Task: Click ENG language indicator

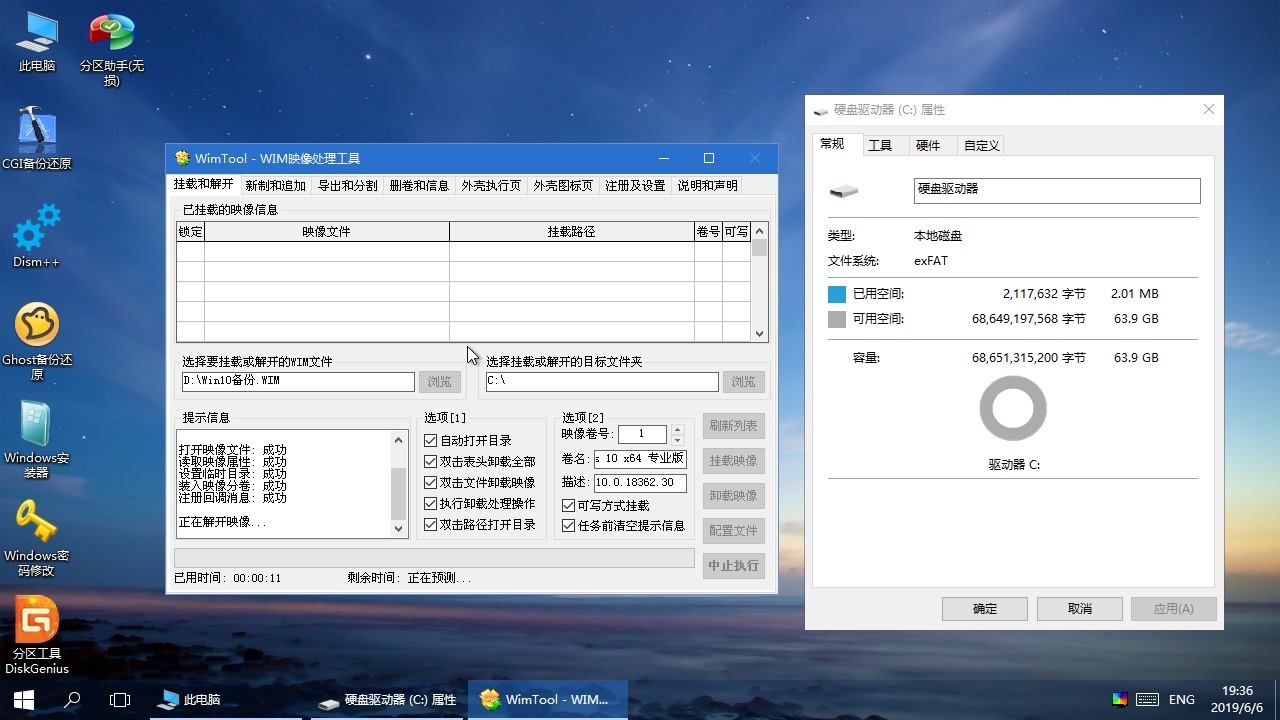Action: 1182,700
